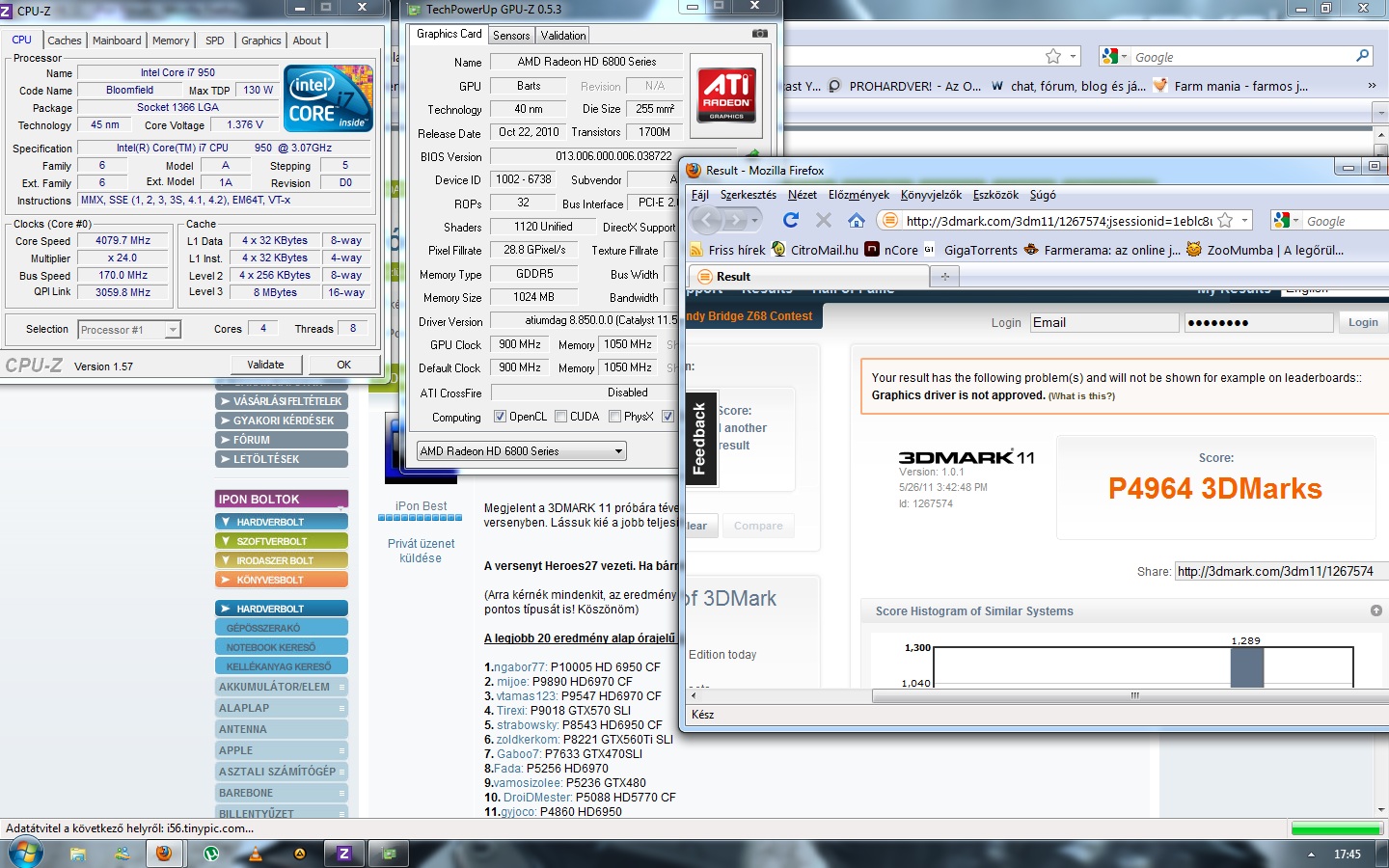Open a new tab with plus button
The height and width of the screenshot is (868, 1389).
point(944,277)
